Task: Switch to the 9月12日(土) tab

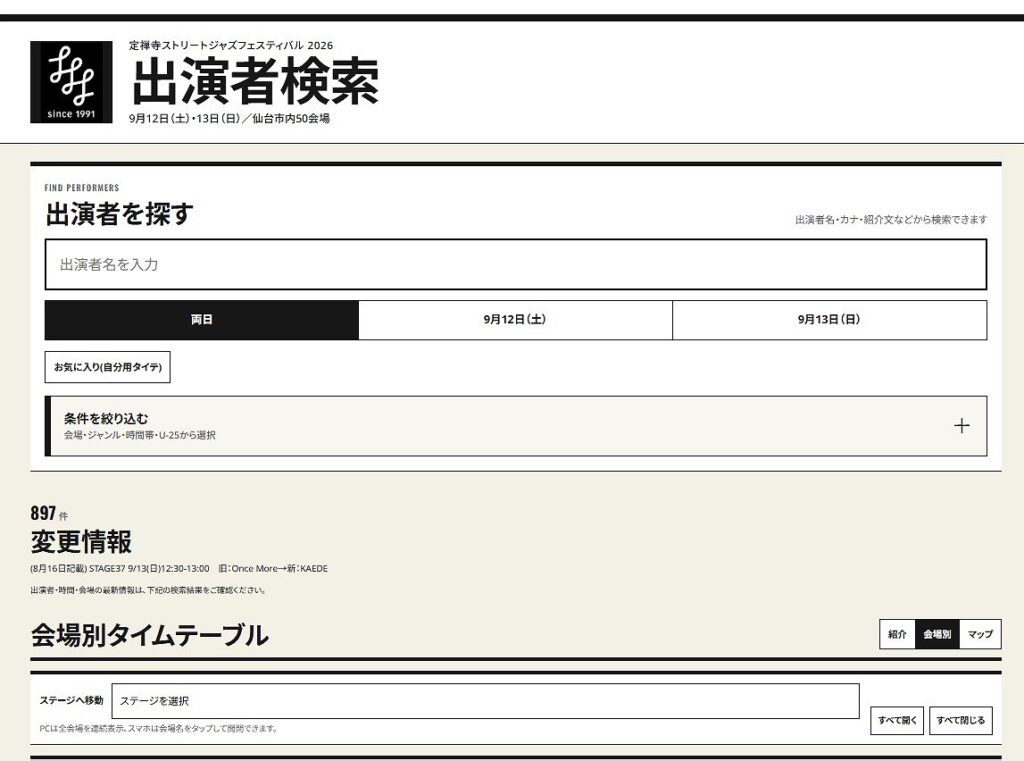Action: [515, 319]
